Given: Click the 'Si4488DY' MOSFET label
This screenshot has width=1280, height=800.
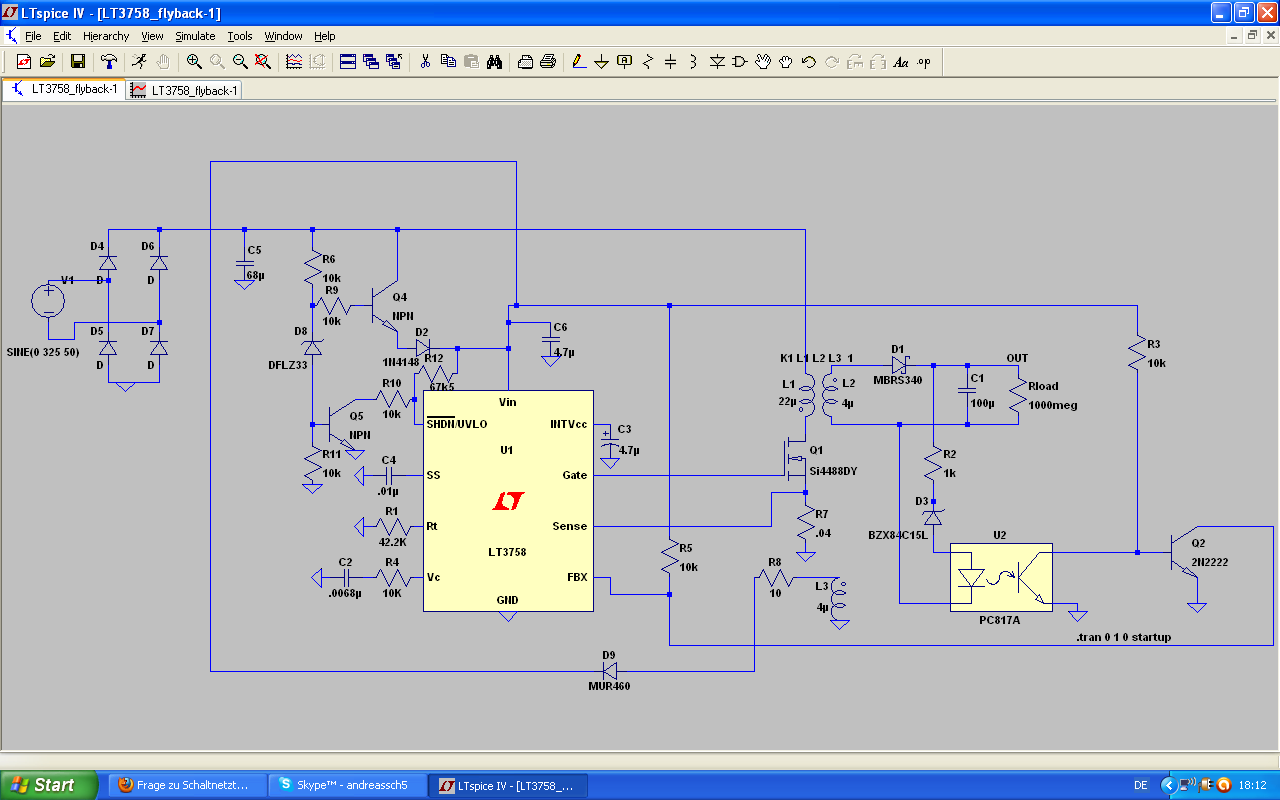Looking at the screenshot, I should (834, 470).
